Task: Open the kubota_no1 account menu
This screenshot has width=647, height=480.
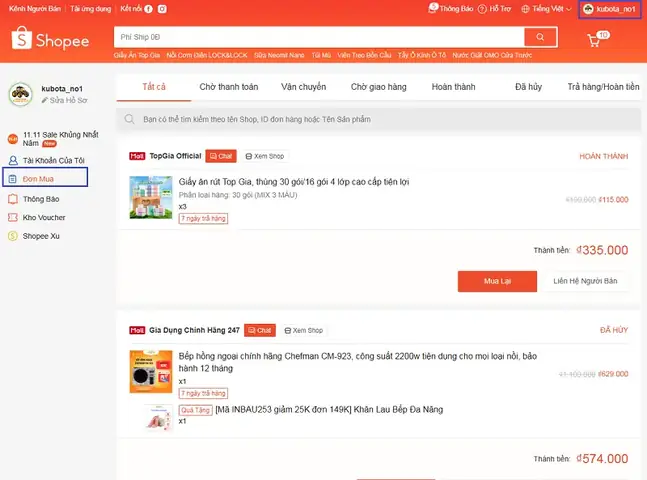Action: pos(610,9)
